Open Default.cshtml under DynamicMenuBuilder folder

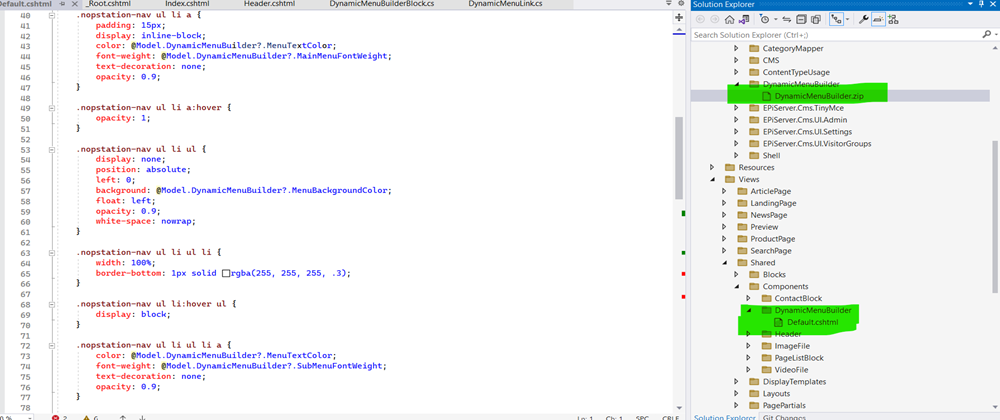pos(812,323)
